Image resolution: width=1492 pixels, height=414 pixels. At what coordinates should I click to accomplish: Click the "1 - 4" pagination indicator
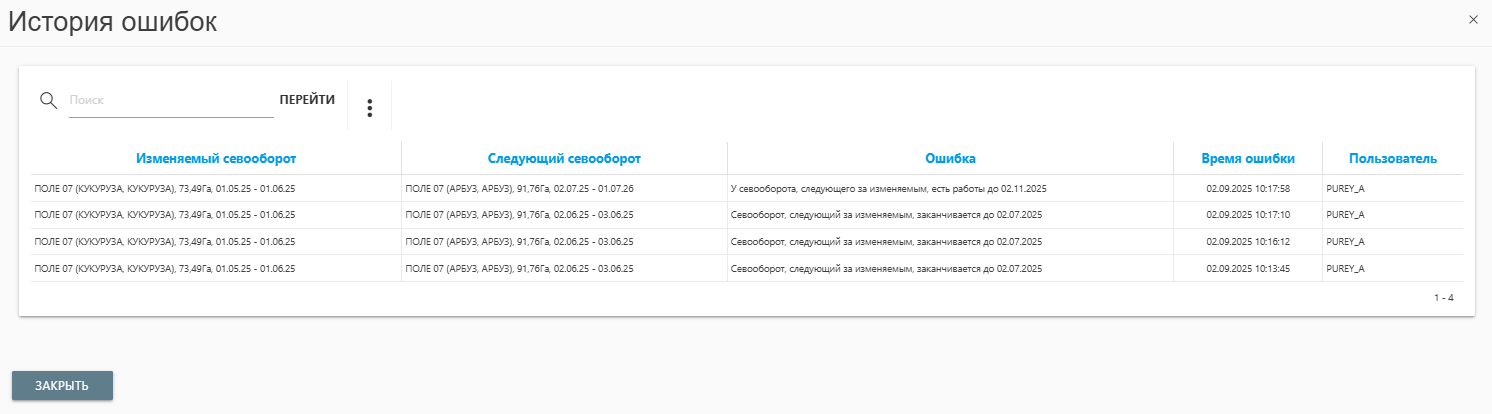click(x=1443, y=298)
